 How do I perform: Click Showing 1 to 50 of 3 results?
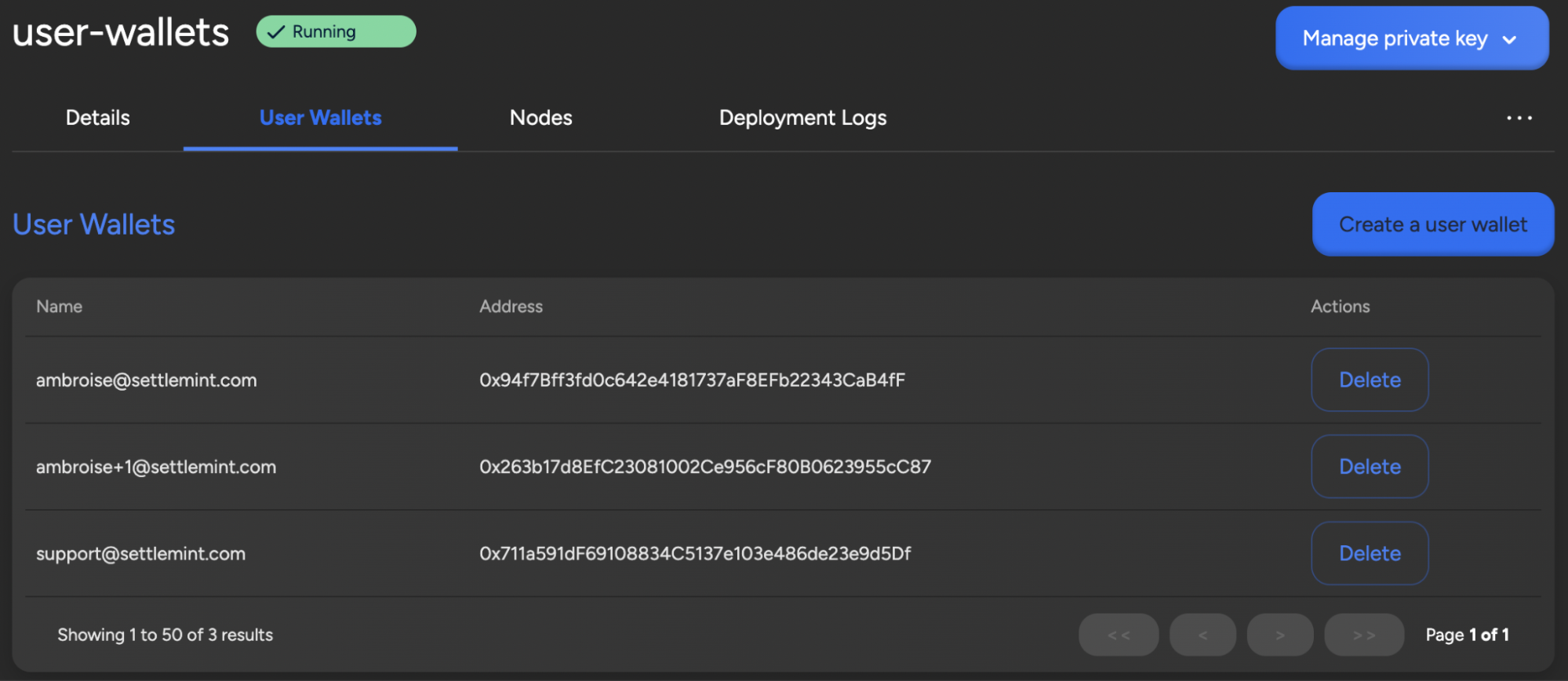(166, 635)
